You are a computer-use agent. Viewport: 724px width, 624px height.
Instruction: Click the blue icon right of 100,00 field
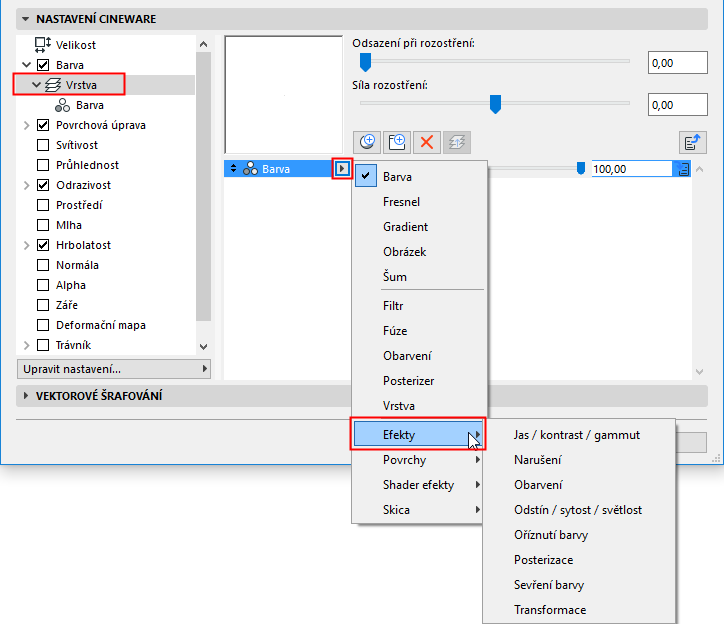pyautogui.click(x=682, y=169)
